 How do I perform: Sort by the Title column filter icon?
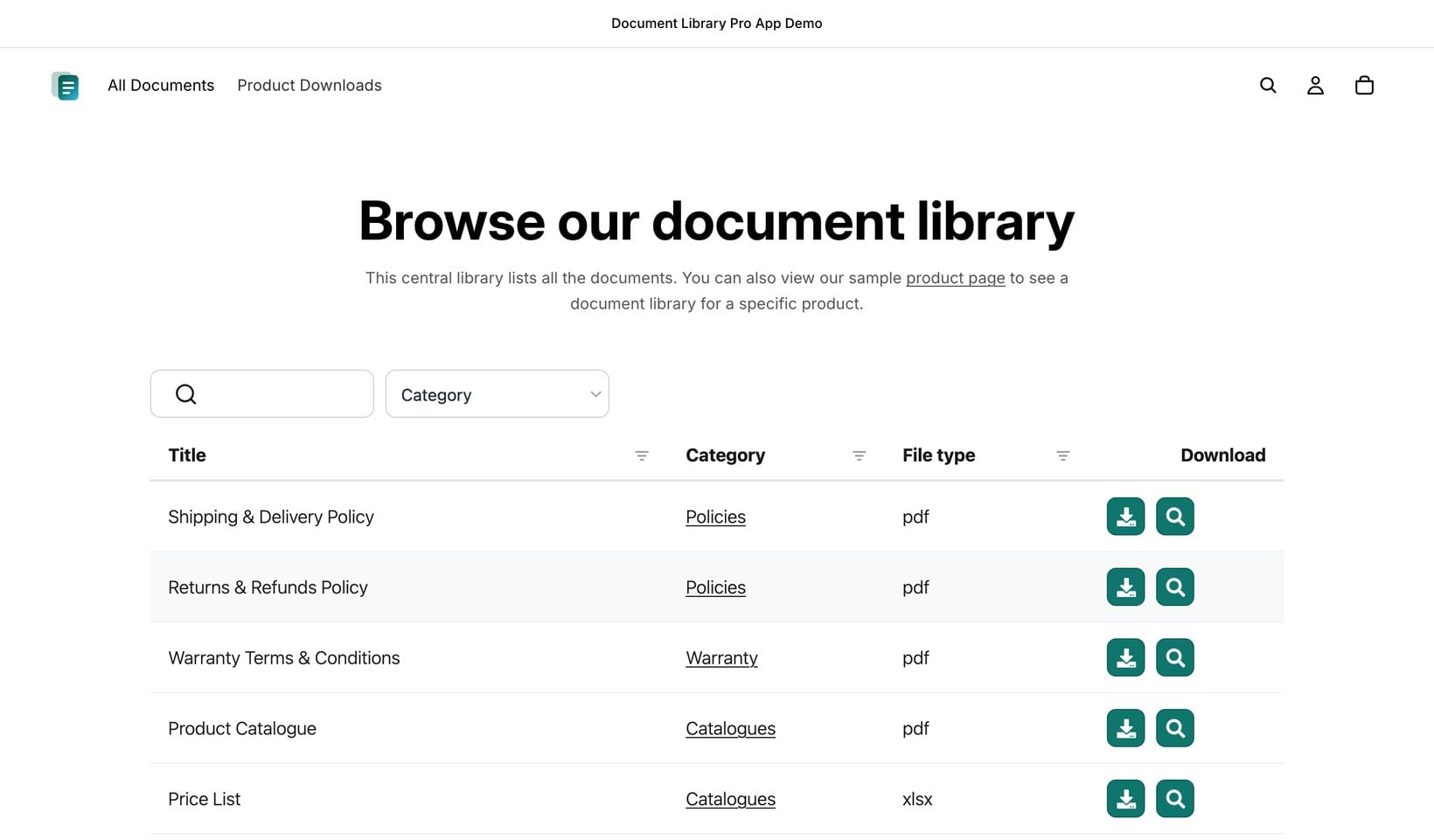tap(642, 455)
